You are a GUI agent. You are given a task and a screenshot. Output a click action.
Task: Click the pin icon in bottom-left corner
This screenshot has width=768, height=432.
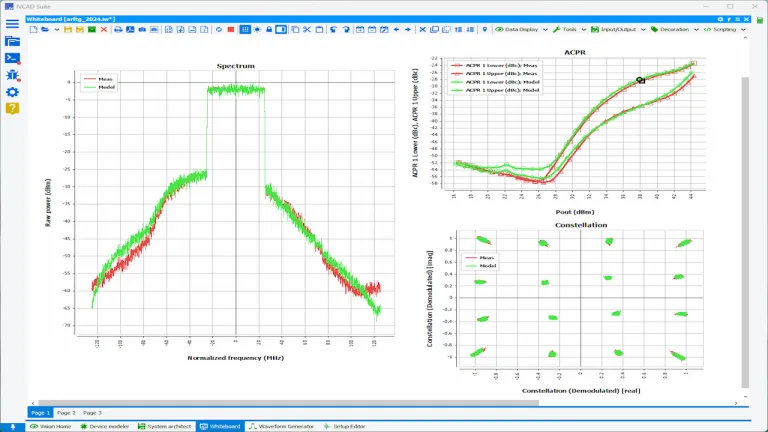click(x=13, y=427)
